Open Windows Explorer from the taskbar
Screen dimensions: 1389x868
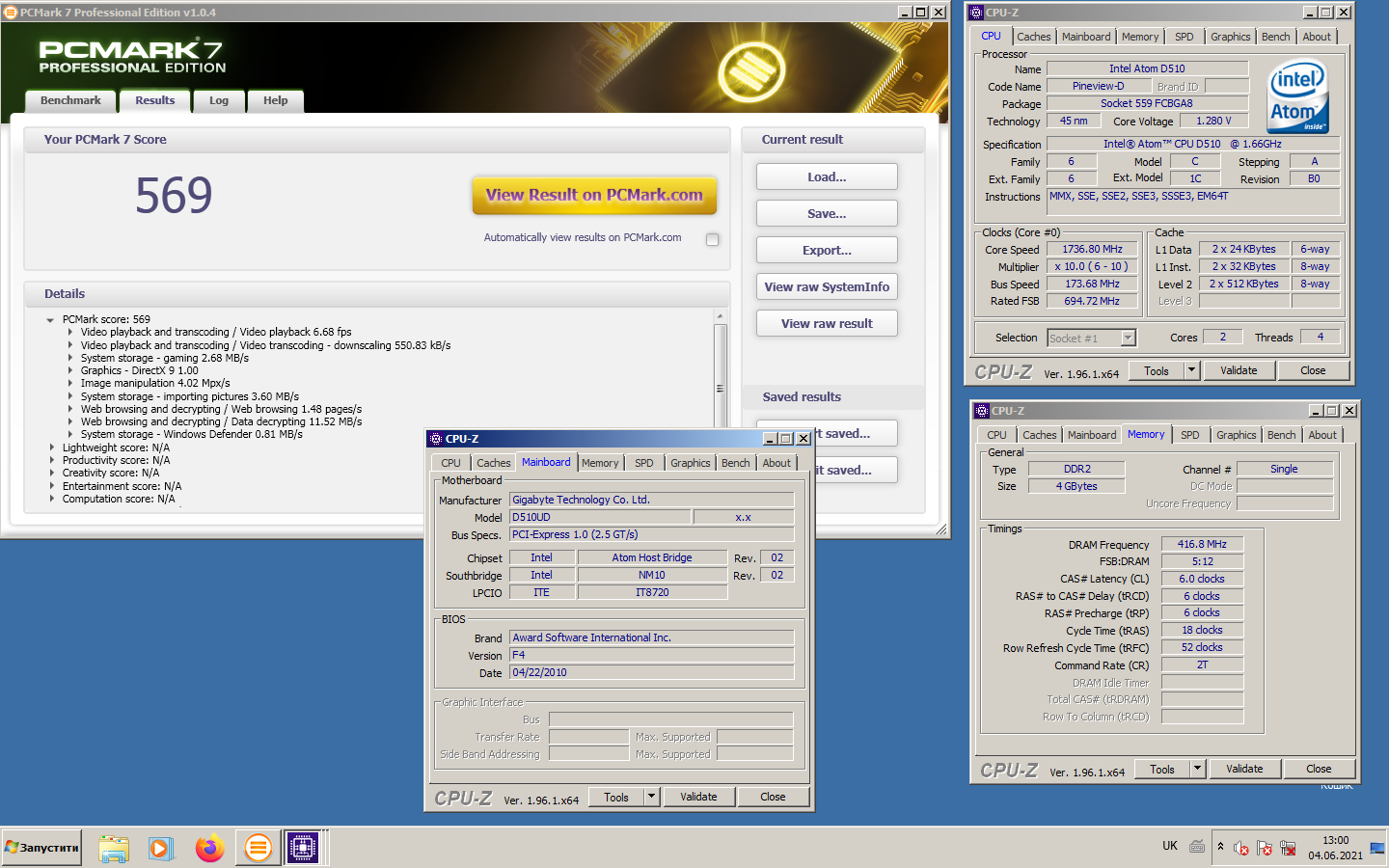114,848
